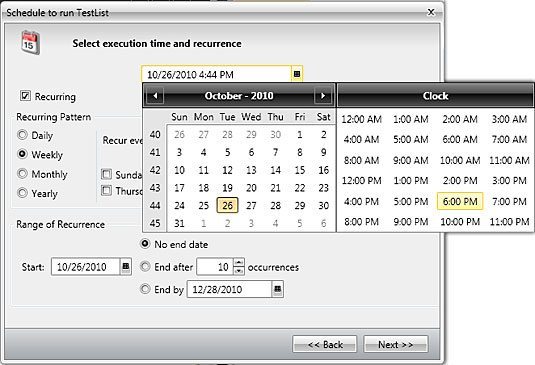
Task: Pick 5:00 PM in the Clock panel
Action: click(410, 201)
